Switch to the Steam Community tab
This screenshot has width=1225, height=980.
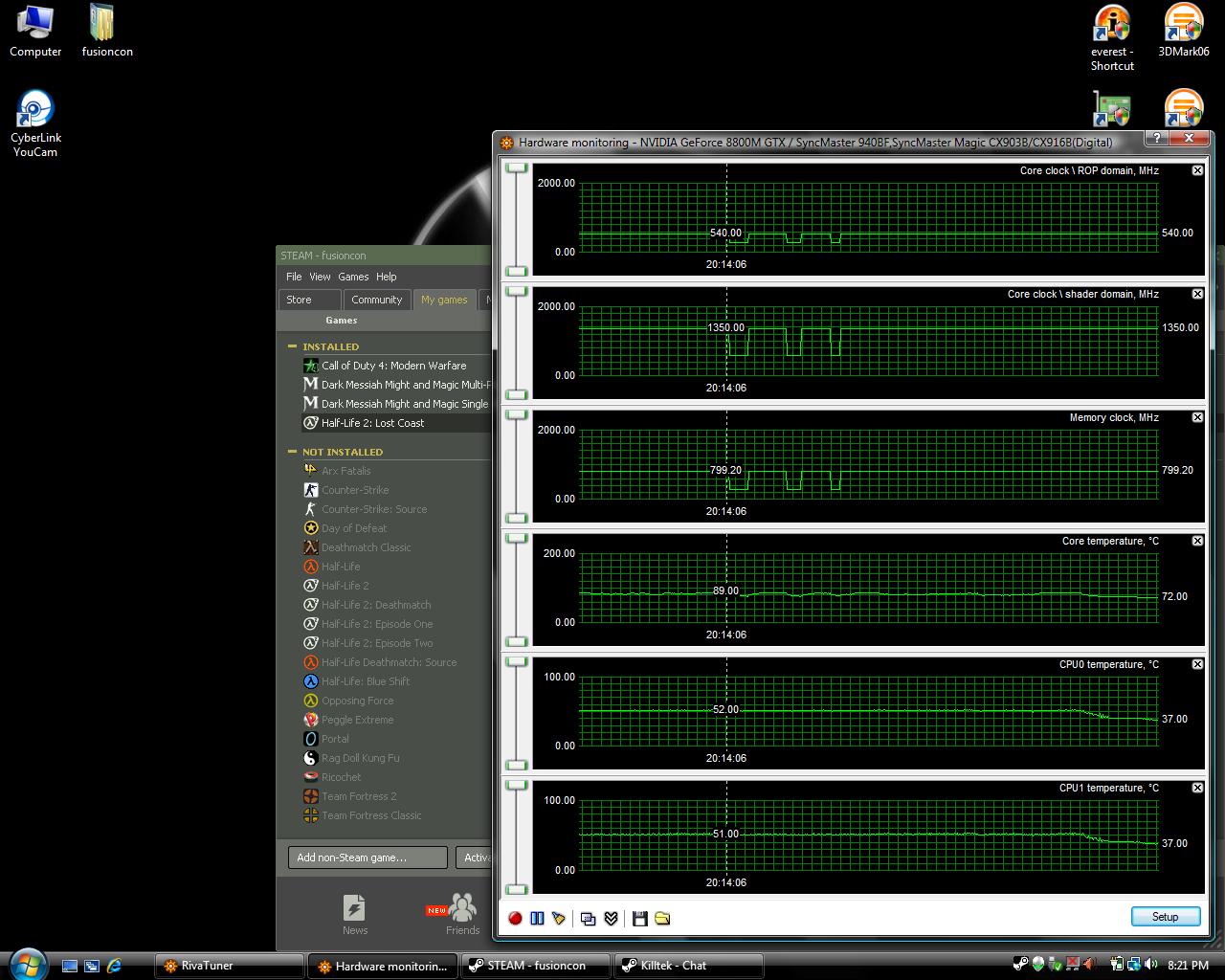coord(377,300)
